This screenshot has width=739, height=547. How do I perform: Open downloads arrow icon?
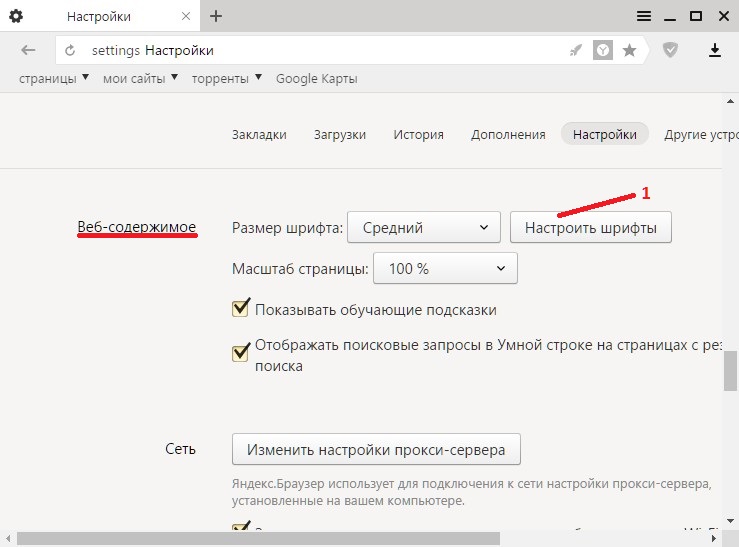pyautogui.click(x=715, y=50)
